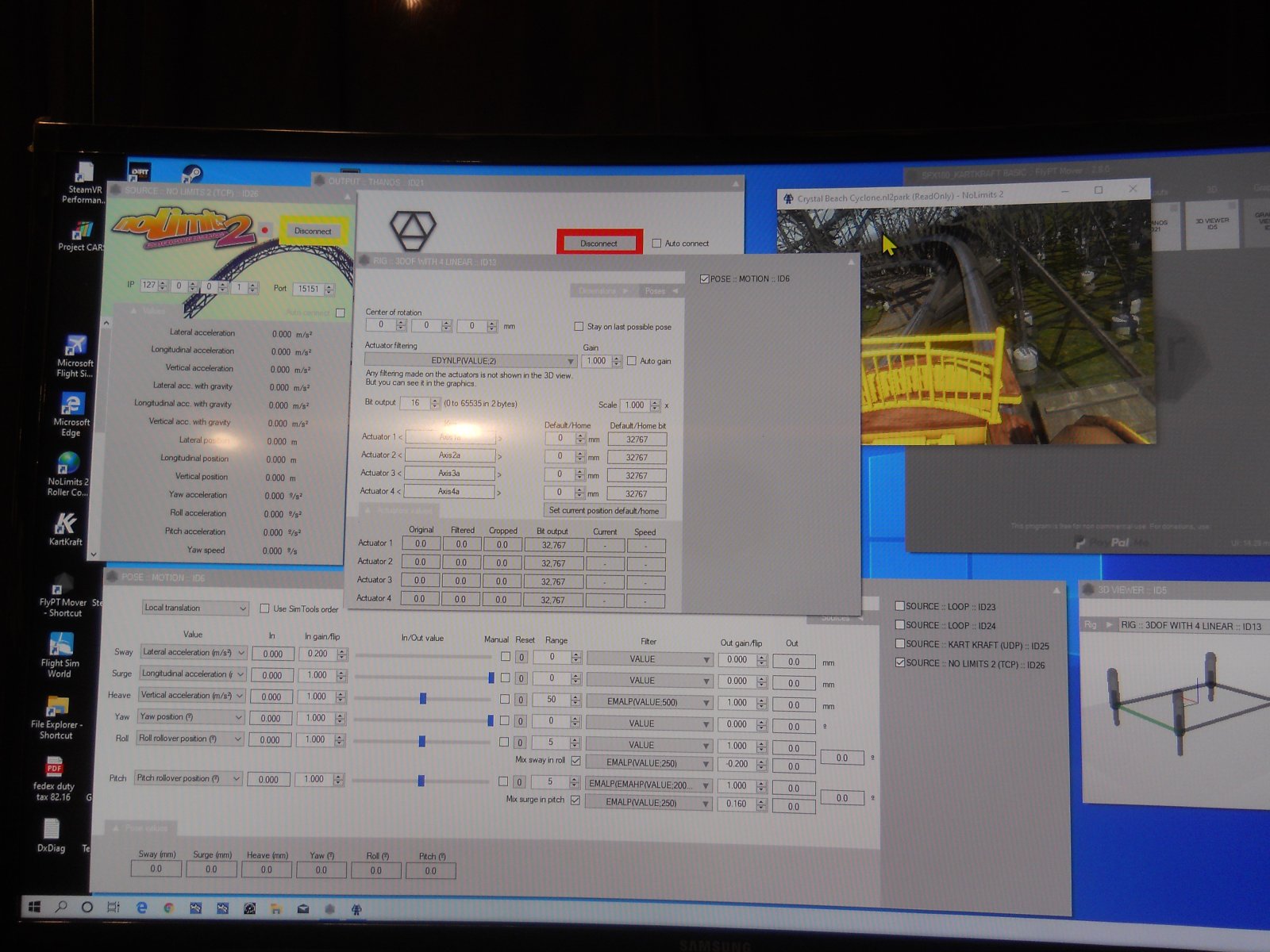Open the speedometer gauge app on taskbar
Image resolution: width=1270 pixels, height=952 pixels.
249,908
